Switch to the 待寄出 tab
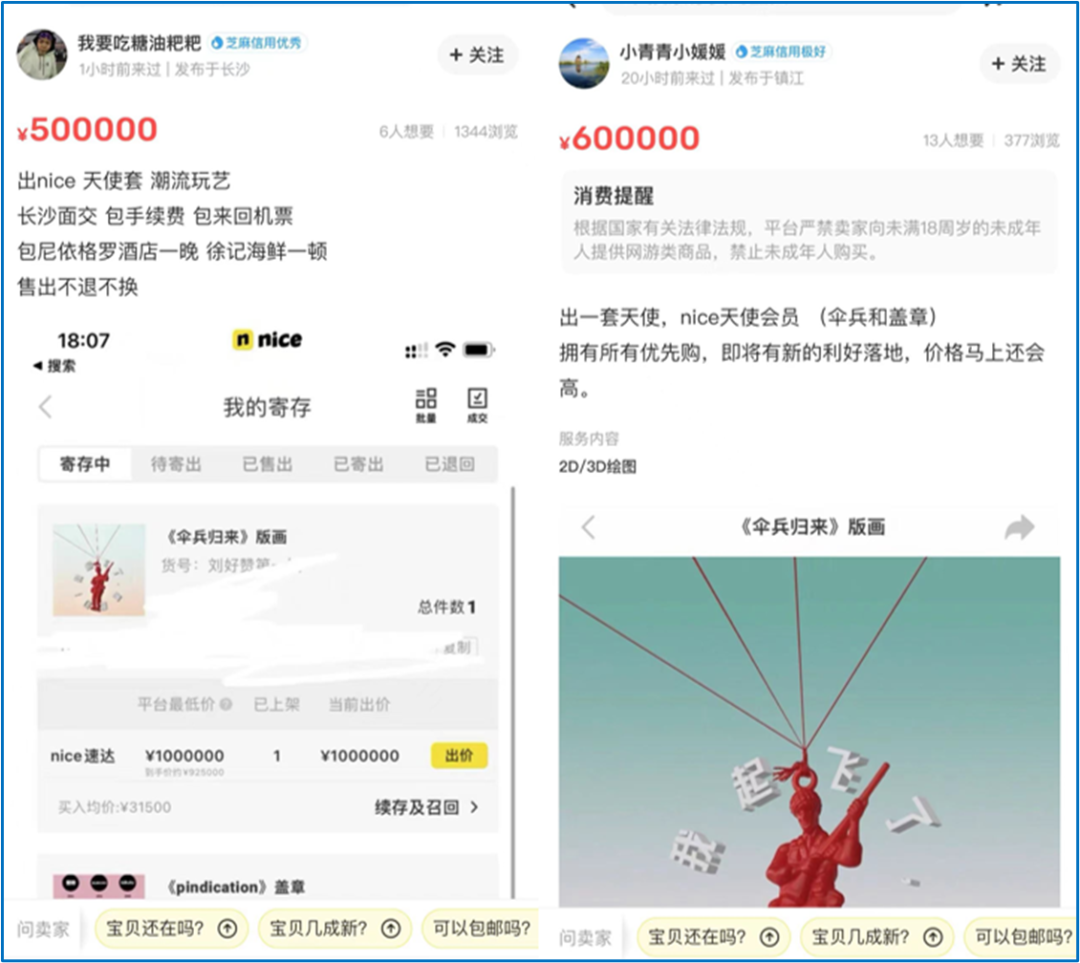The width and height of the screenshot is (1080, 963). pos(177,464)
